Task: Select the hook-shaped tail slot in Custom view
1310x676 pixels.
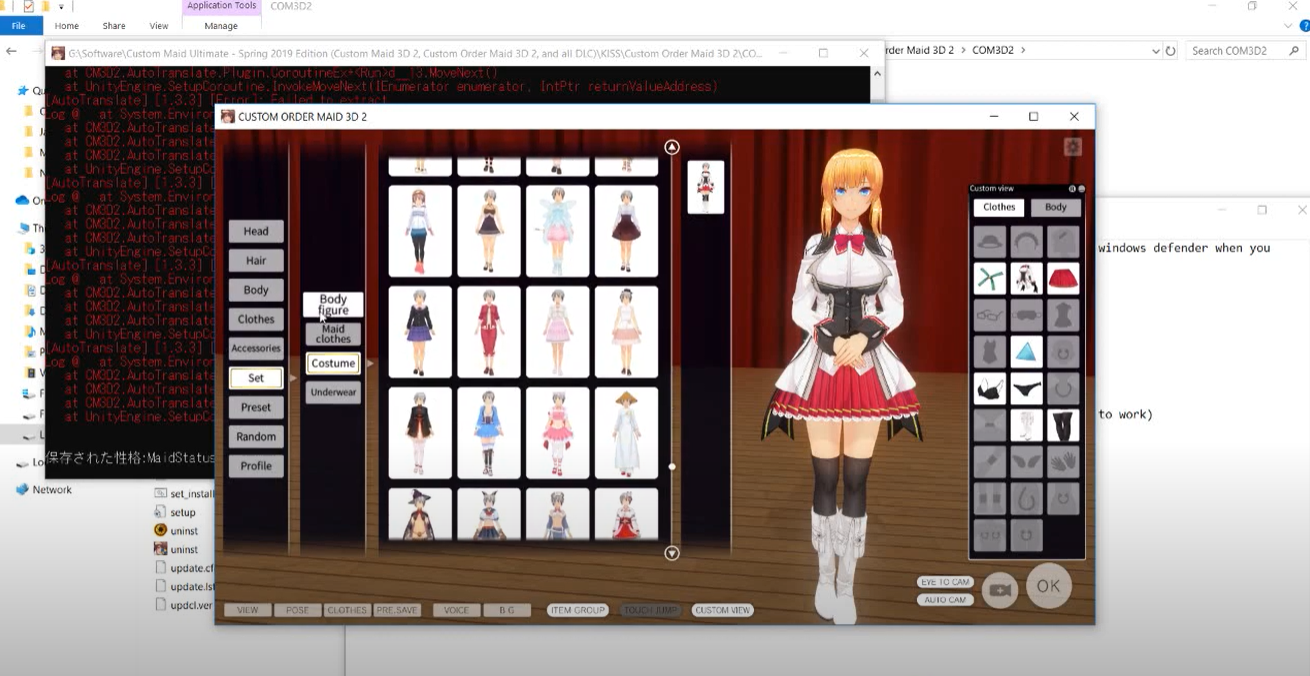Action: click(x=1027, y=498)
